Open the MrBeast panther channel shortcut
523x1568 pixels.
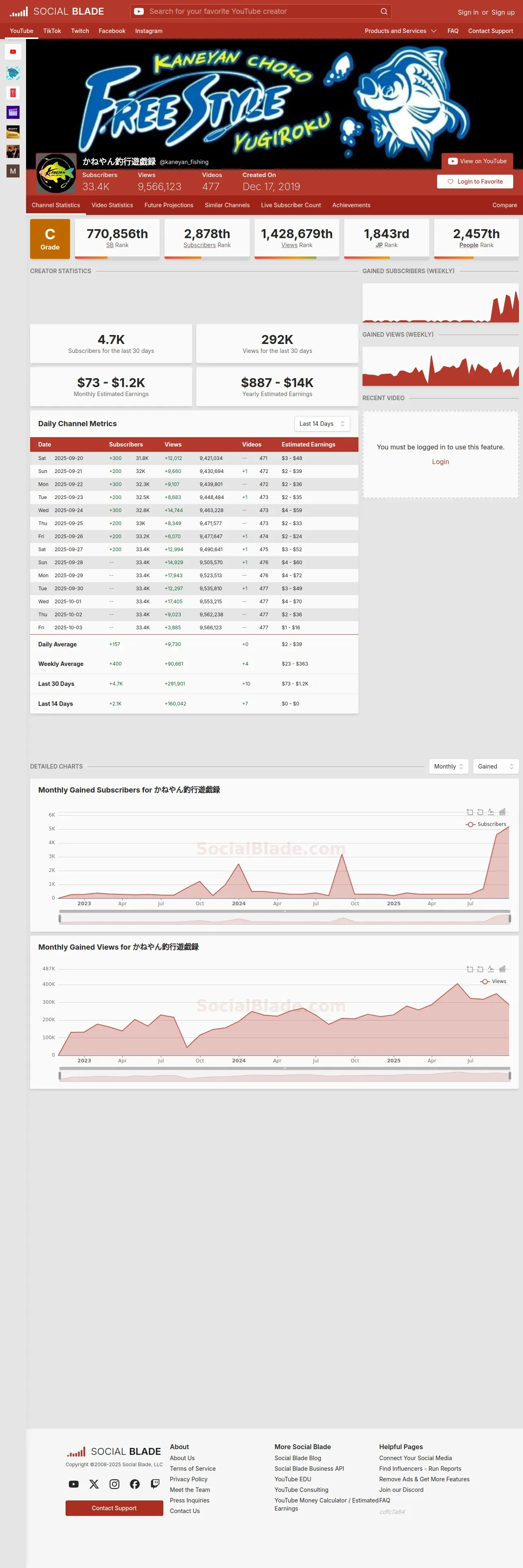pyautogui.click(x=13, y=73)
